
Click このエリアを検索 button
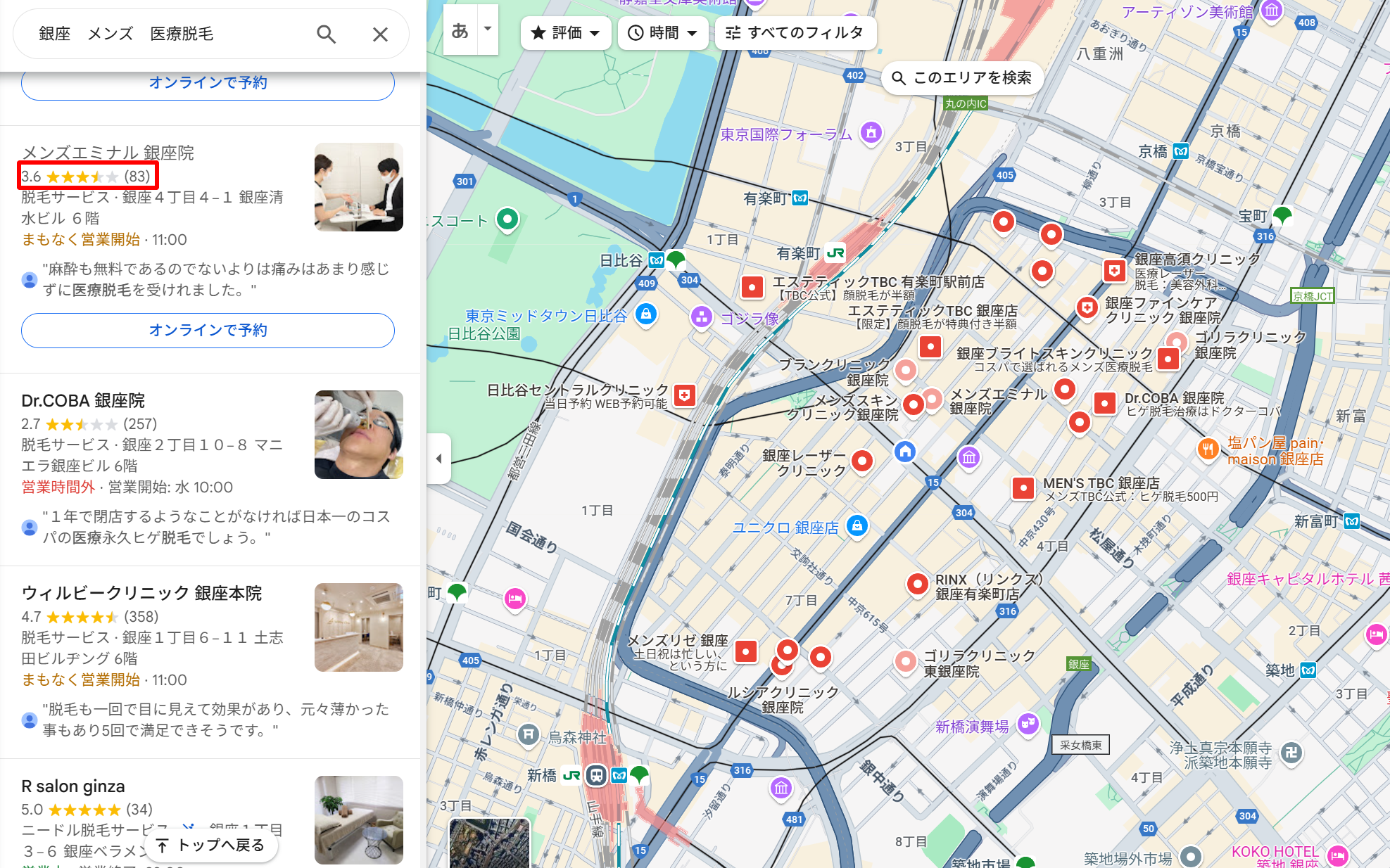point(962,77)
